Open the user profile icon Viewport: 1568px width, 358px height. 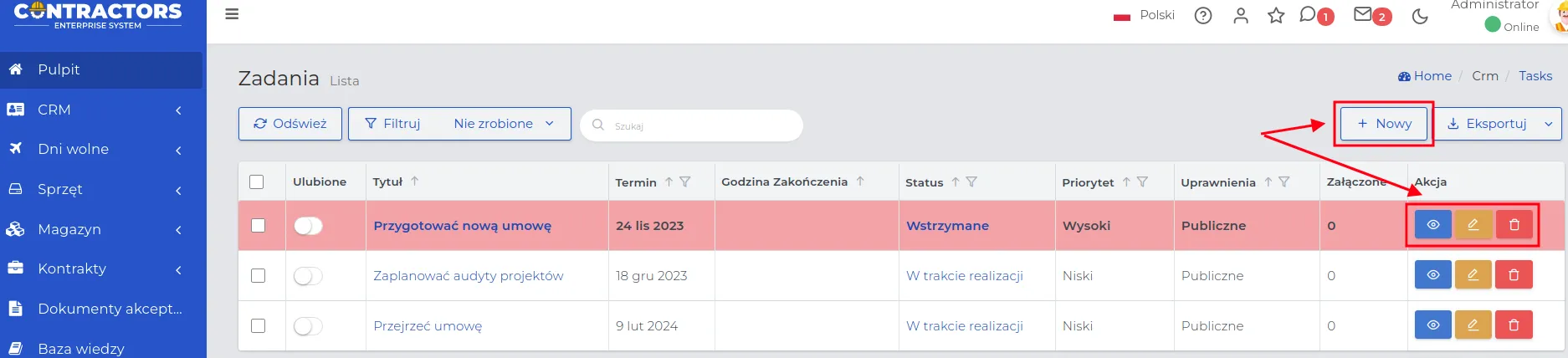pos(1241,16)
